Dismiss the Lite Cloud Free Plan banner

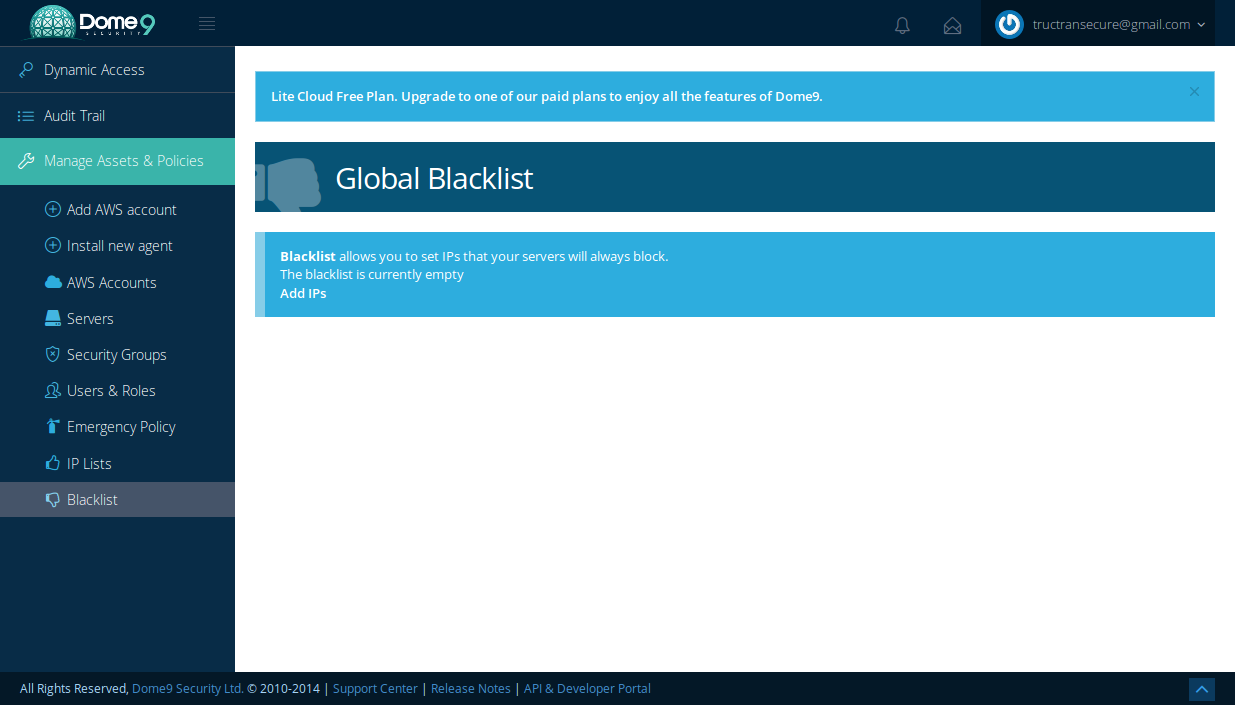[x=1194, y=91]
